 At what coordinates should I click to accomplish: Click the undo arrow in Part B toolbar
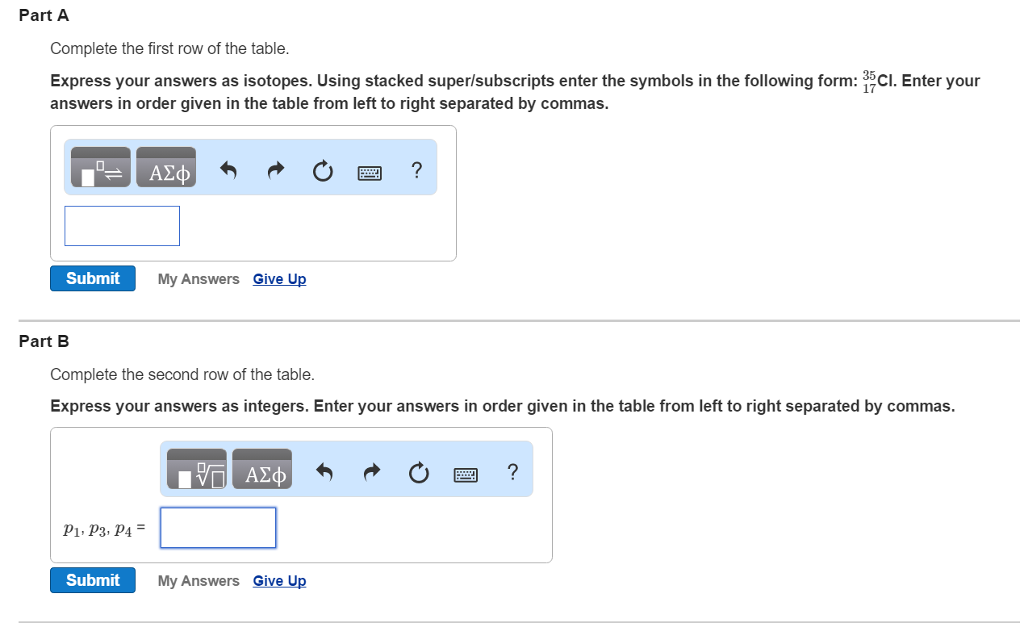coord(324,471)
